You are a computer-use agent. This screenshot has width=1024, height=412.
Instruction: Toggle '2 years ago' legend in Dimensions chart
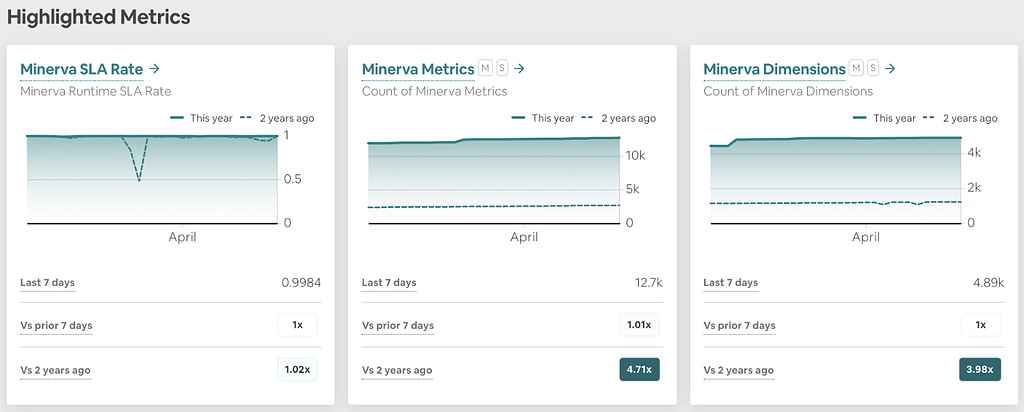(x=960, y=118)
